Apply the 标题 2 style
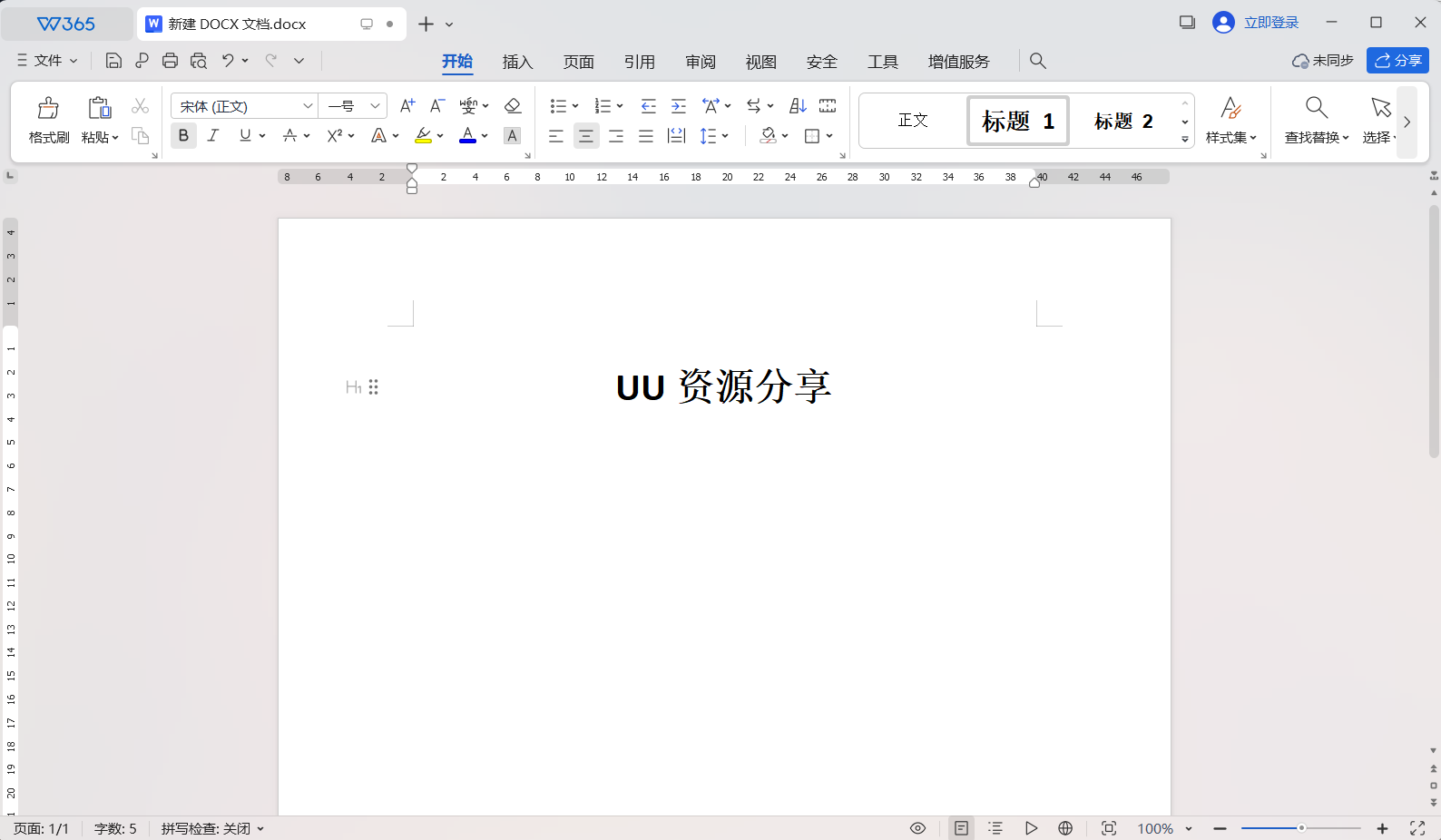The image size is (1441, 840). 1123,121
